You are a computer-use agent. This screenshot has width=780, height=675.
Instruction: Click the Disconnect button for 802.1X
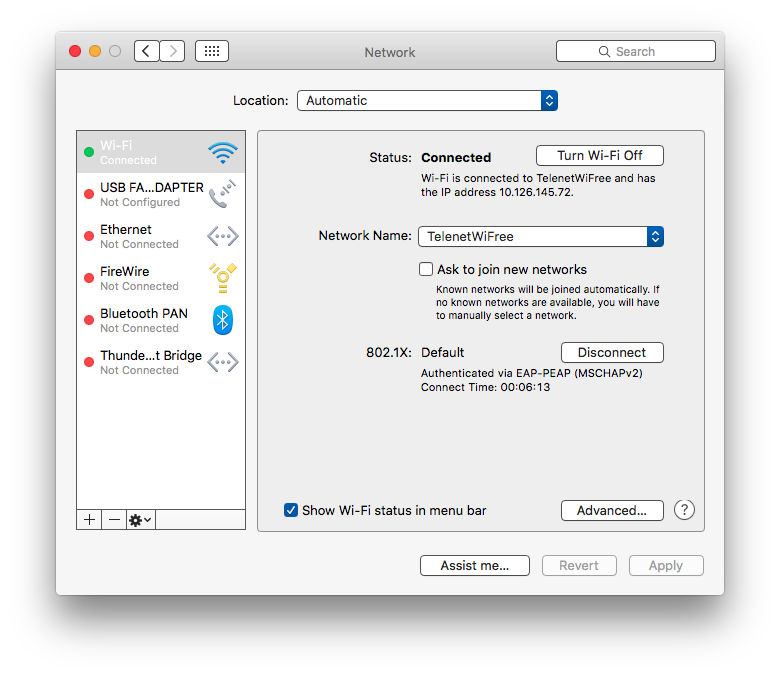point(612,352)
